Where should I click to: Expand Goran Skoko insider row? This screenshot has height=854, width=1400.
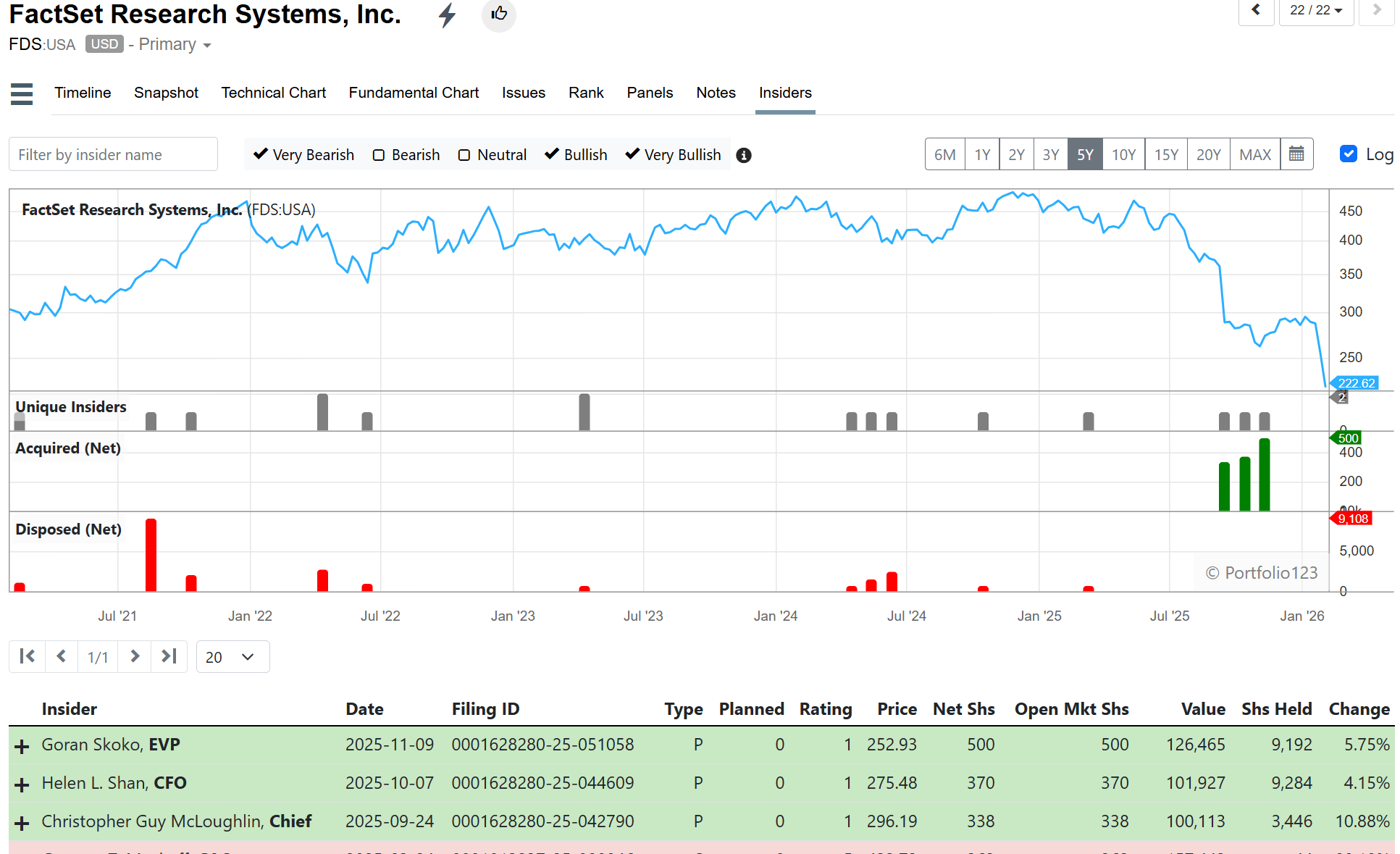[22, 746]
